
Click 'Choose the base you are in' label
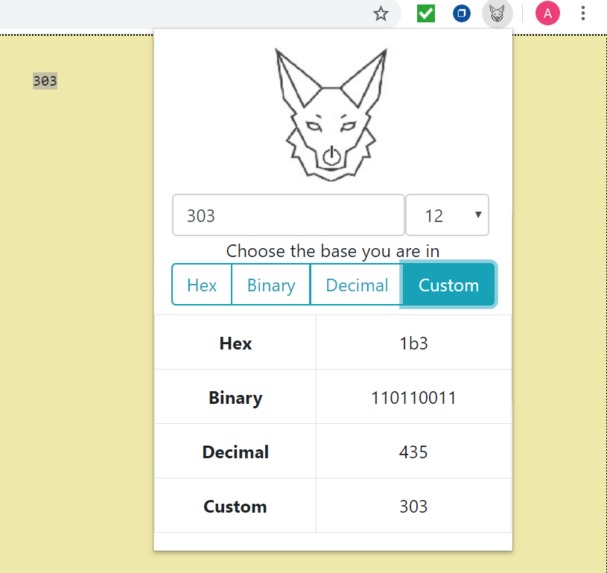pyautogui.click(x=333, y=251)
